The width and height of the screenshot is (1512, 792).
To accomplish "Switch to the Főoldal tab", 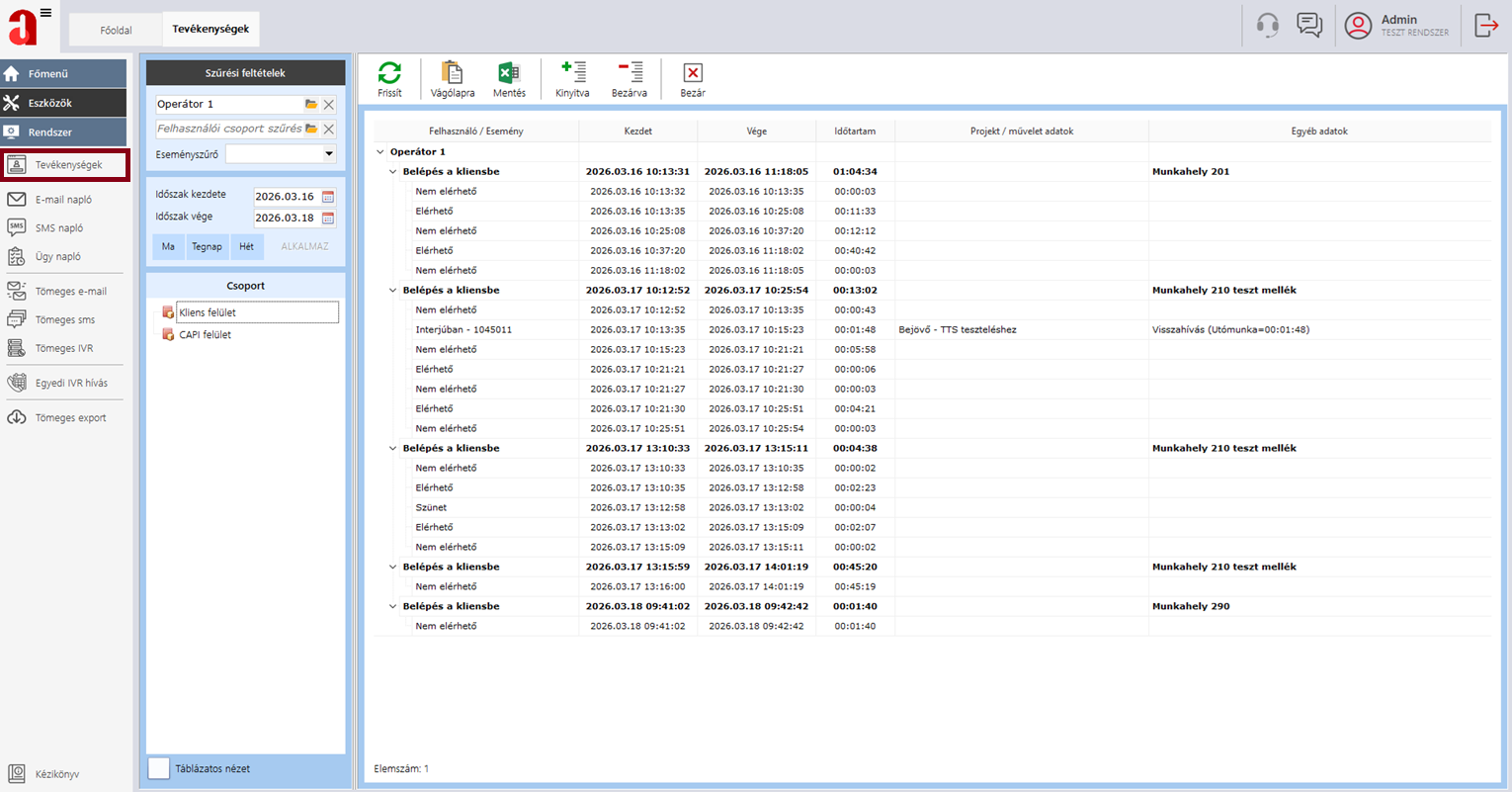I will coord(116,30).
